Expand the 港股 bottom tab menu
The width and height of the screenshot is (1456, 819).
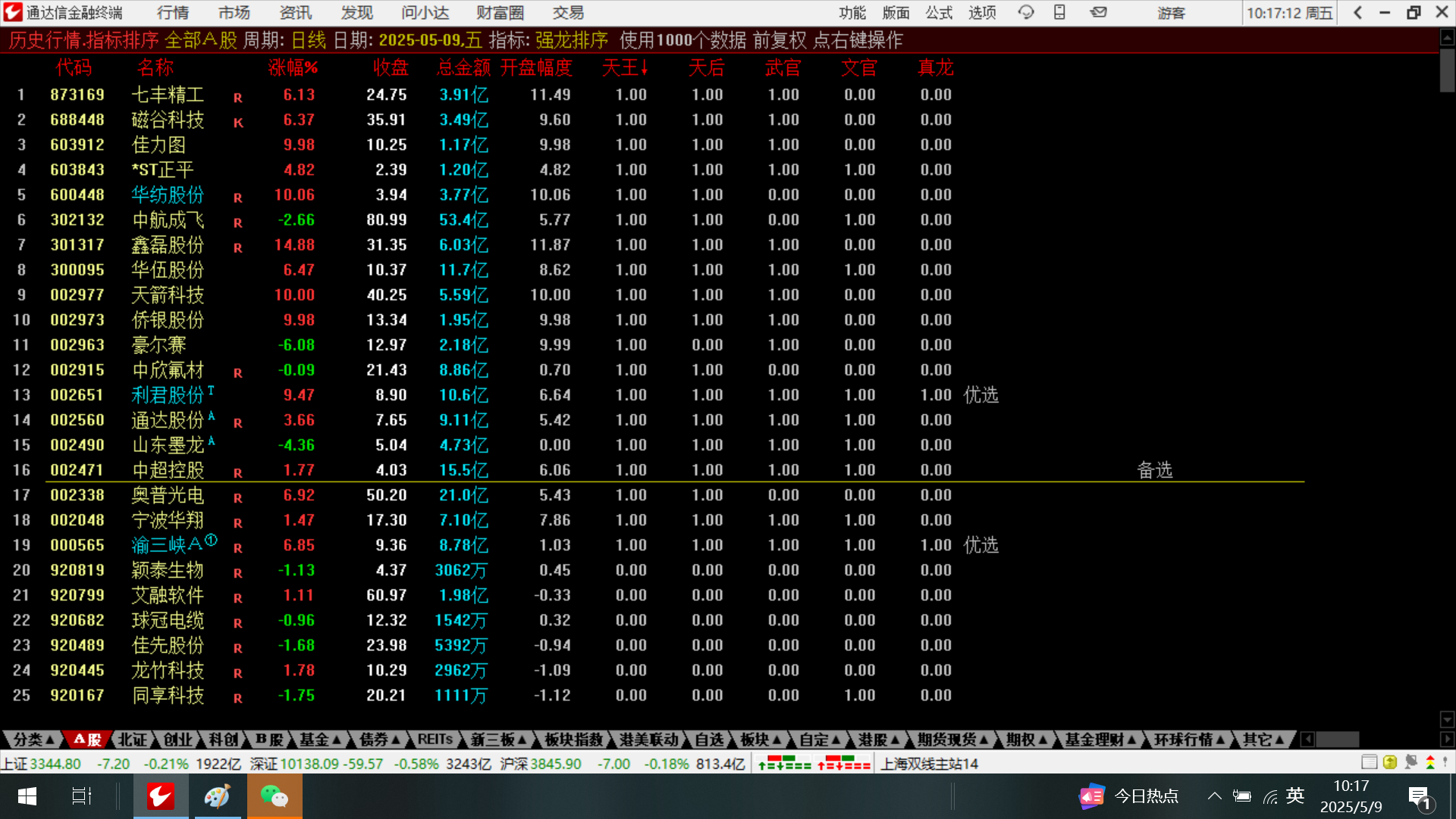878,739
